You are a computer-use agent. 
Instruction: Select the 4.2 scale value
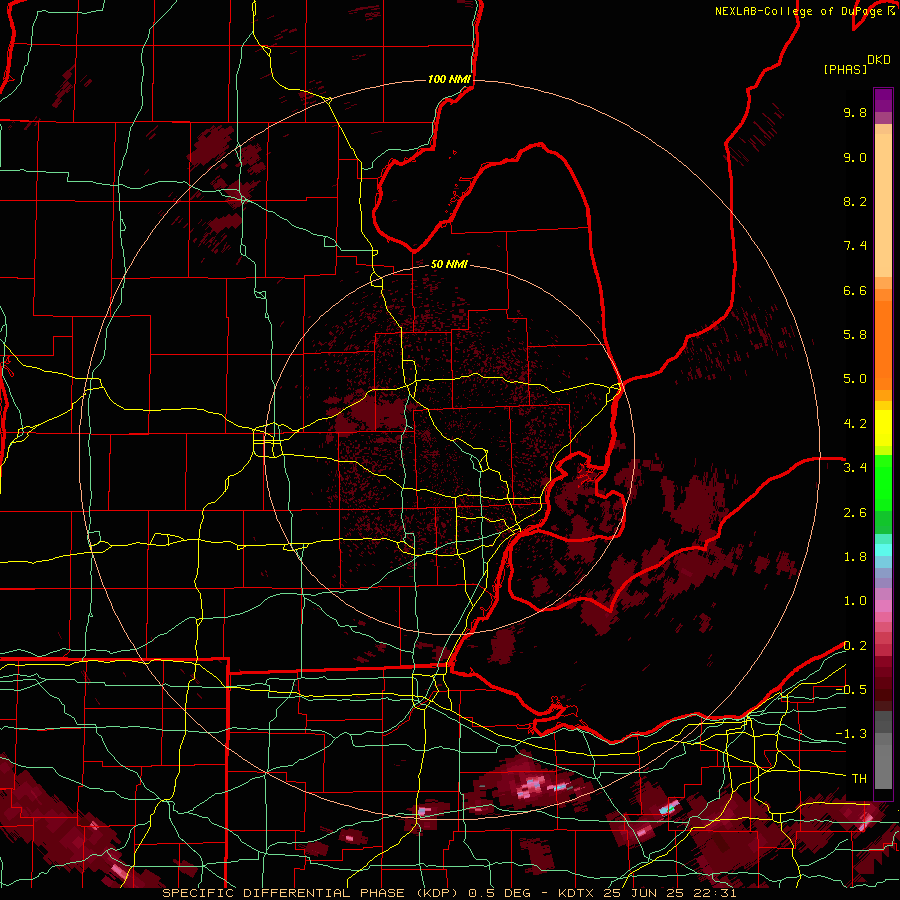(855, 424)
